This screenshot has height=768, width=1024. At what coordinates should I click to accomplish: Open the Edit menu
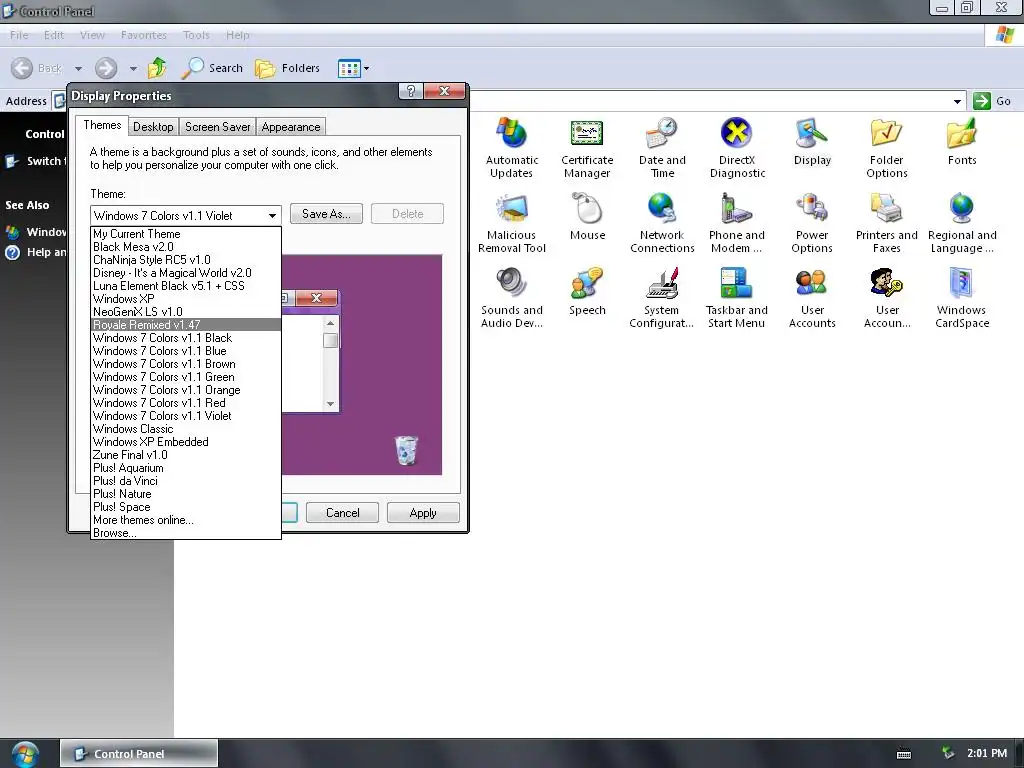[x=54, y=35]
